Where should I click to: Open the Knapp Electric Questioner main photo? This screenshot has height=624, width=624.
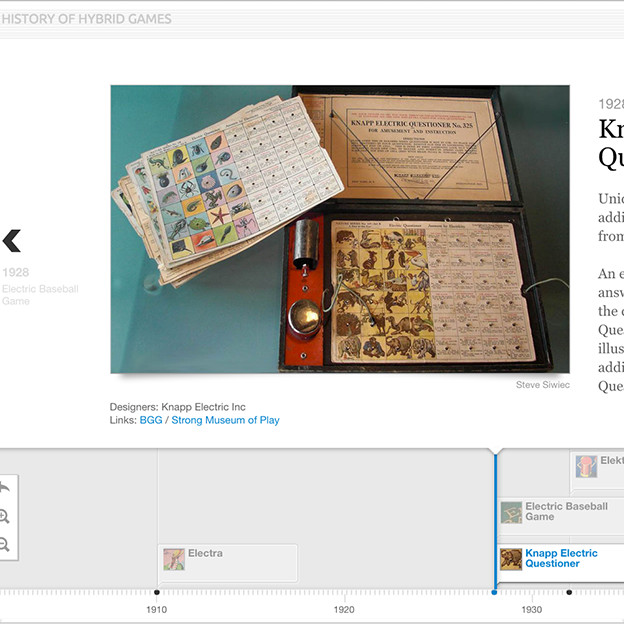click(x=340, y=229)
